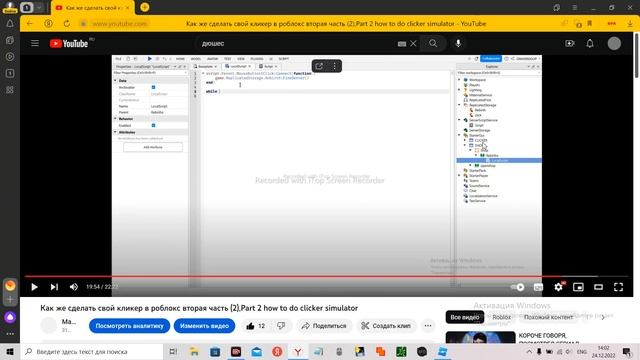Open the account avatar menu
The height and width of the screenshot is (360, 640).
(x=614, y=43)
